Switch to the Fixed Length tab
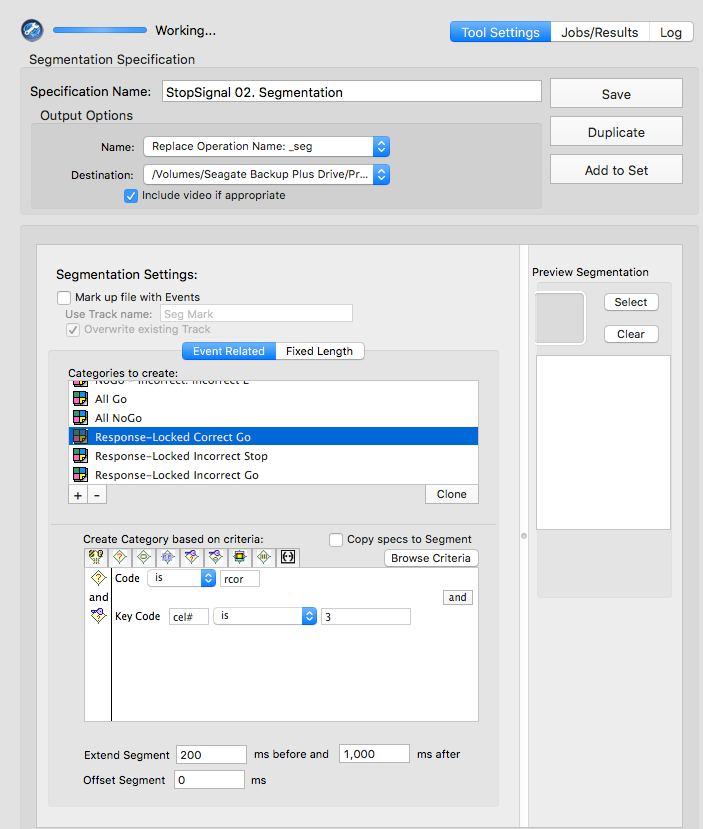 pos(319,352)
